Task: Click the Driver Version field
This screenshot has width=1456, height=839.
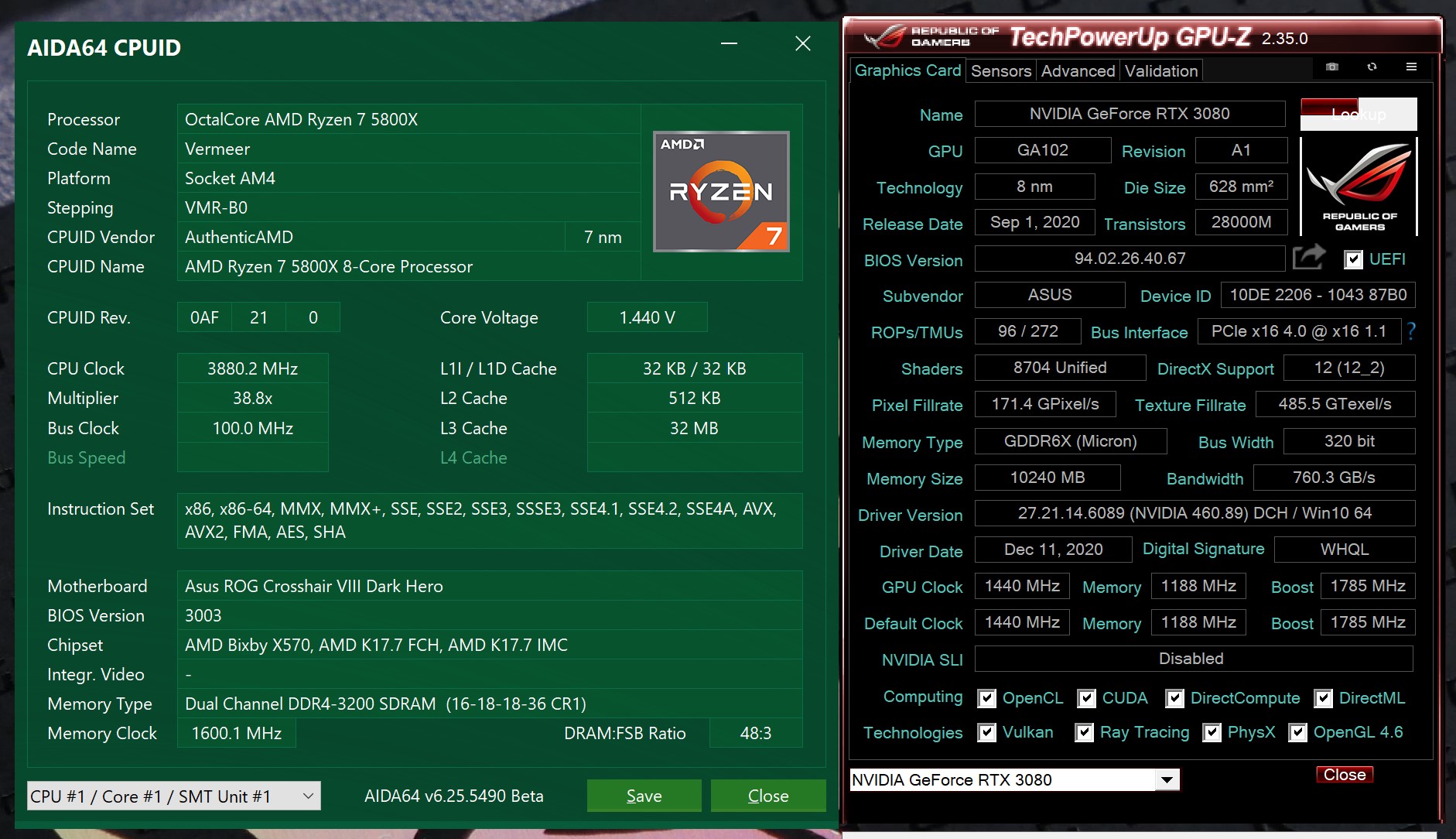Action: [x=1195, y=513]
